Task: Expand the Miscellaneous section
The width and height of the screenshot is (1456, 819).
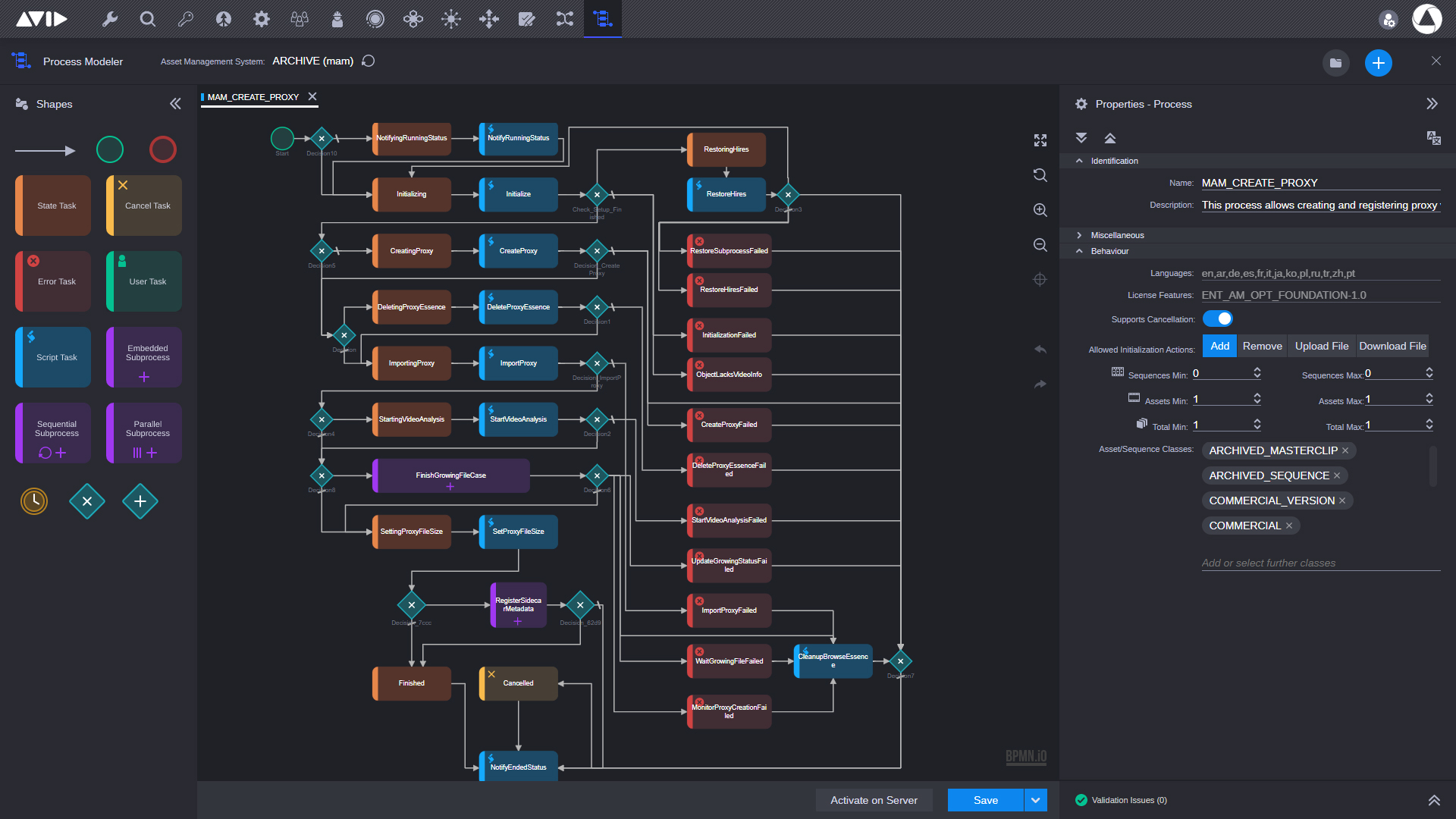Action: pyautogui.click(x=1079, y=235)
